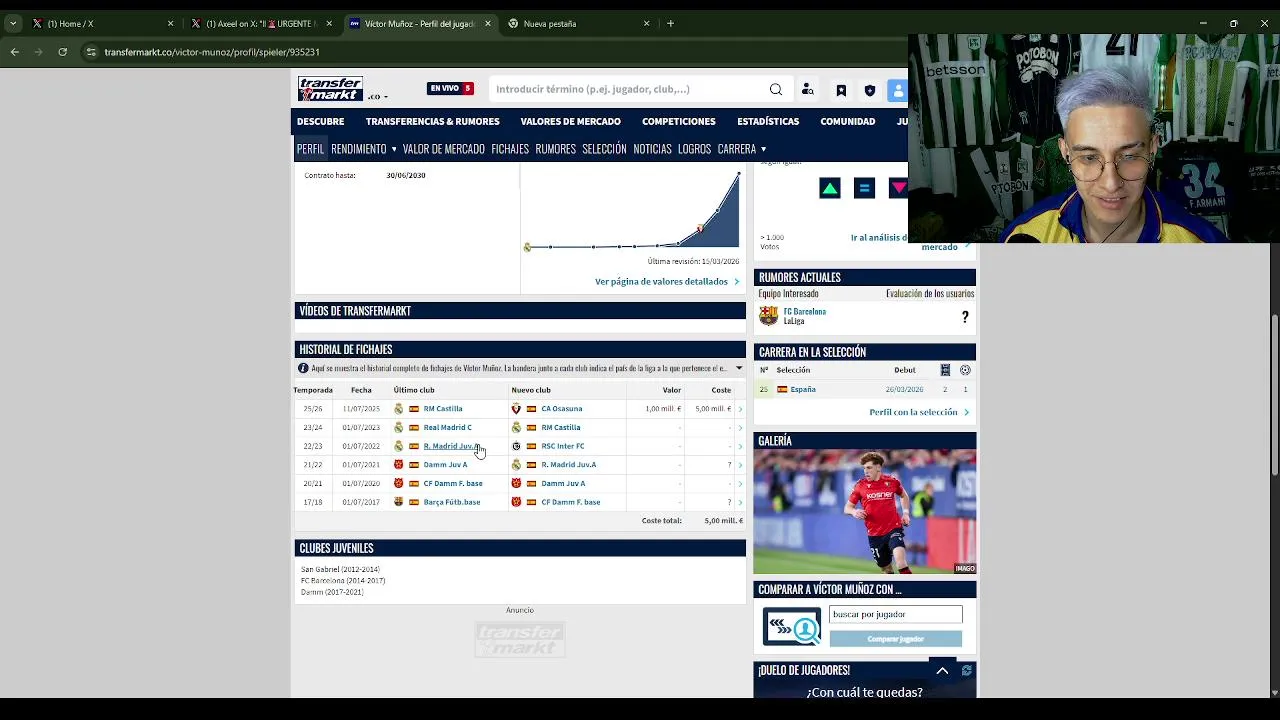Screen dimensions: 1280x720
Task: Select the Noticias tab
Action: [x=652, y=149]
